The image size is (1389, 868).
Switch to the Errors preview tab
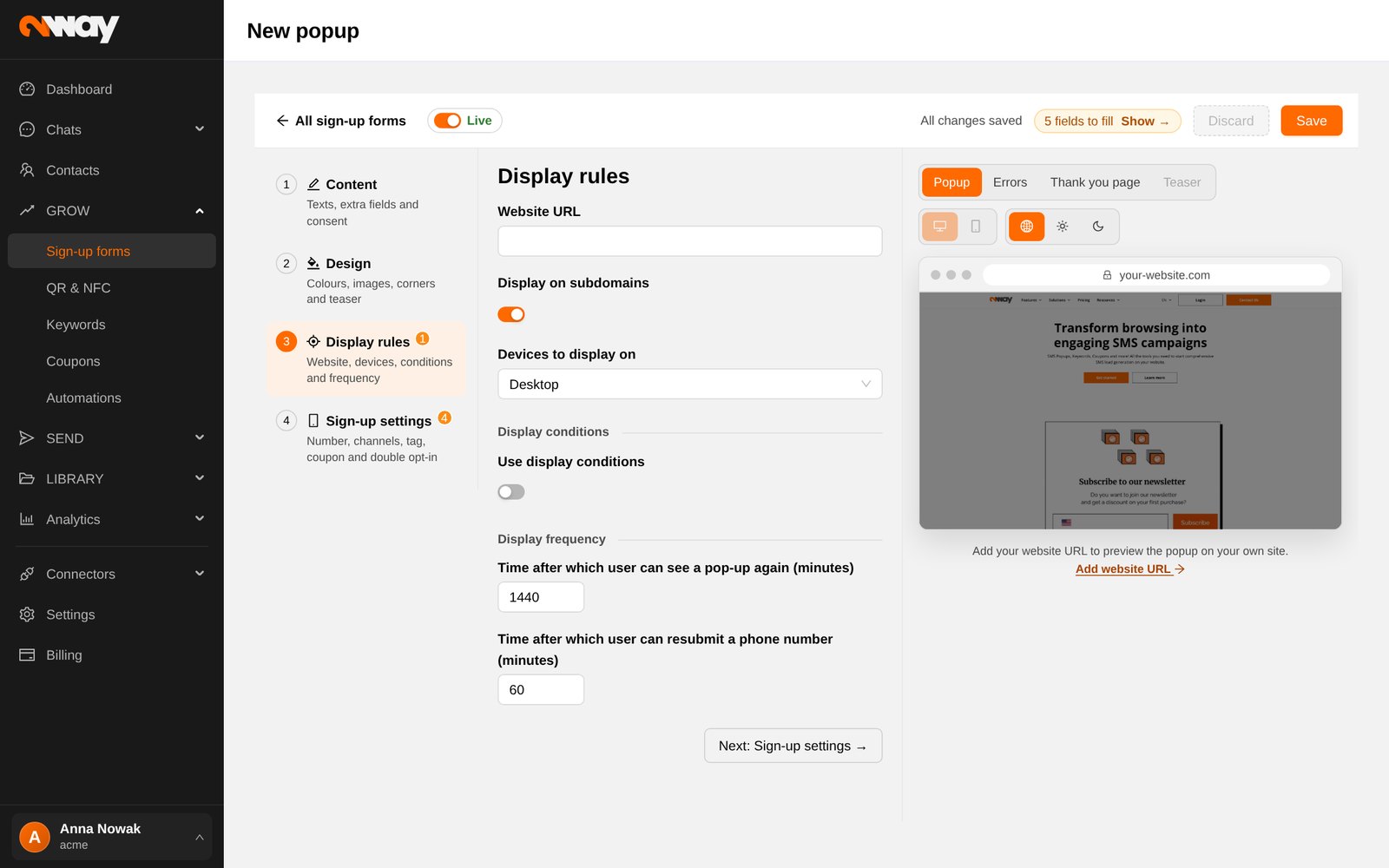tap(1010, 182)
